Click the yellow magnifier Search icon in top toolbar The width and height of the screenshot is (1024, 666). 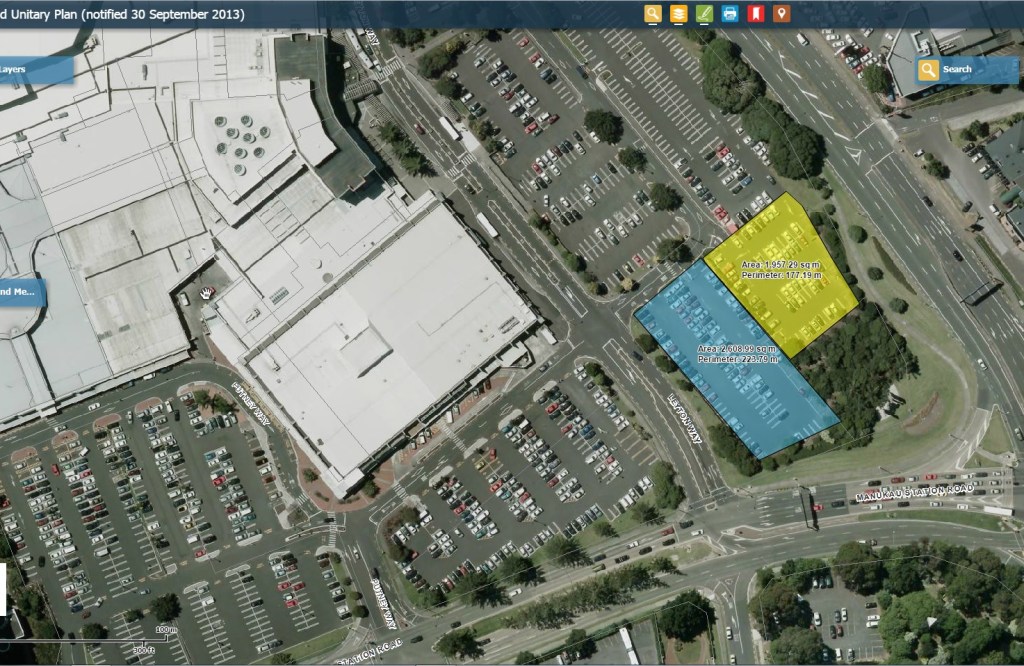click(653, 13)
